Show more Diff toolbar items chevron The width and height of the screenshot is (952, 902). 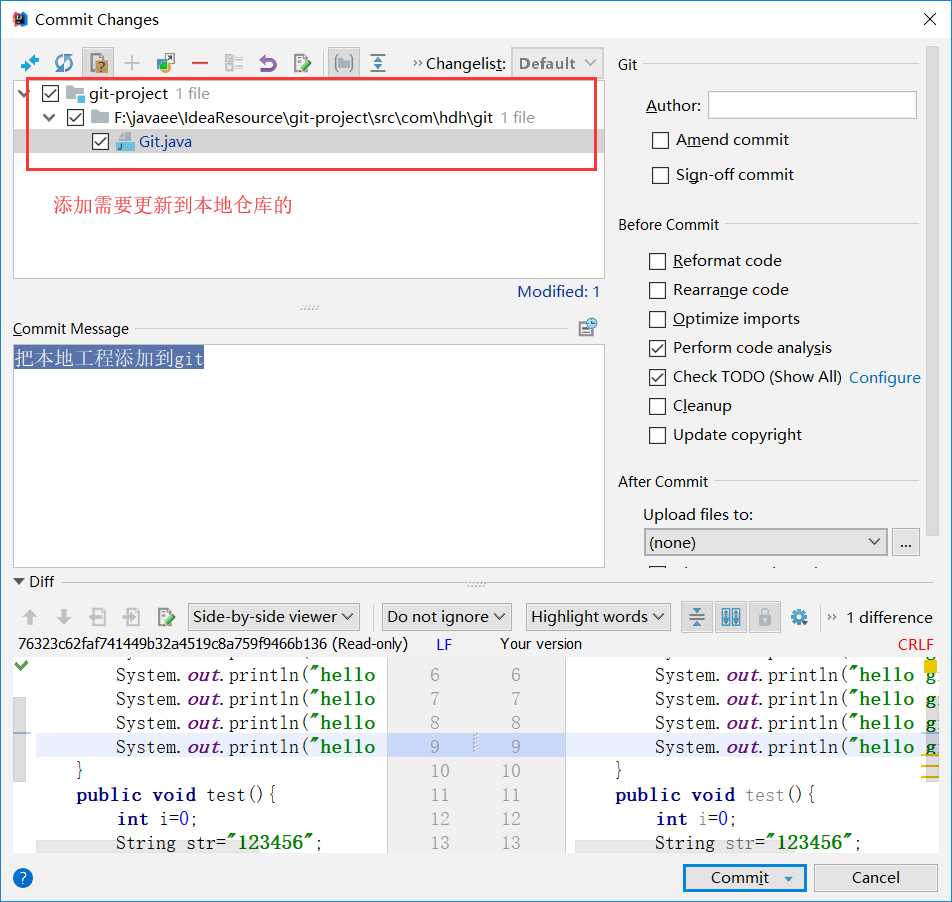[832, 617]
